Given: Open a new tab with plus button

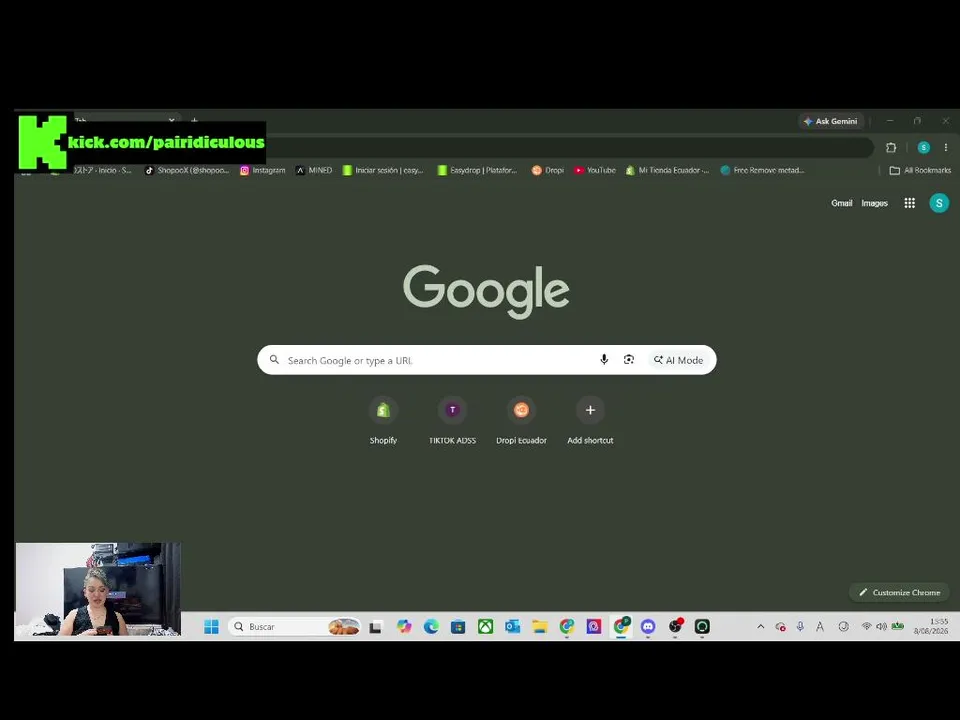Looking at the screenshot, I should coord(195,121).
